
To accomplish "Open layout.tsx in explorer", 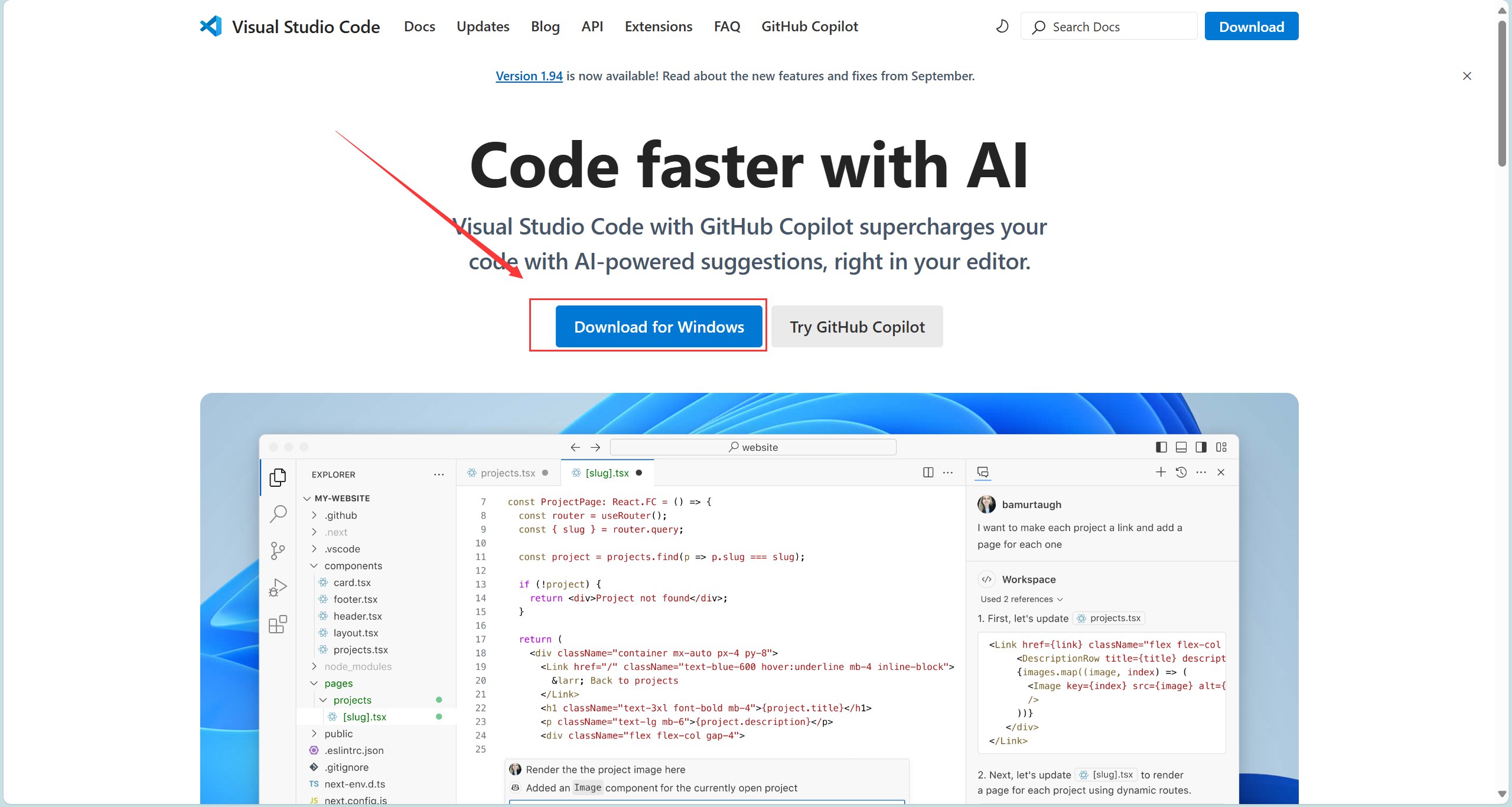I will tap(356, 633).
